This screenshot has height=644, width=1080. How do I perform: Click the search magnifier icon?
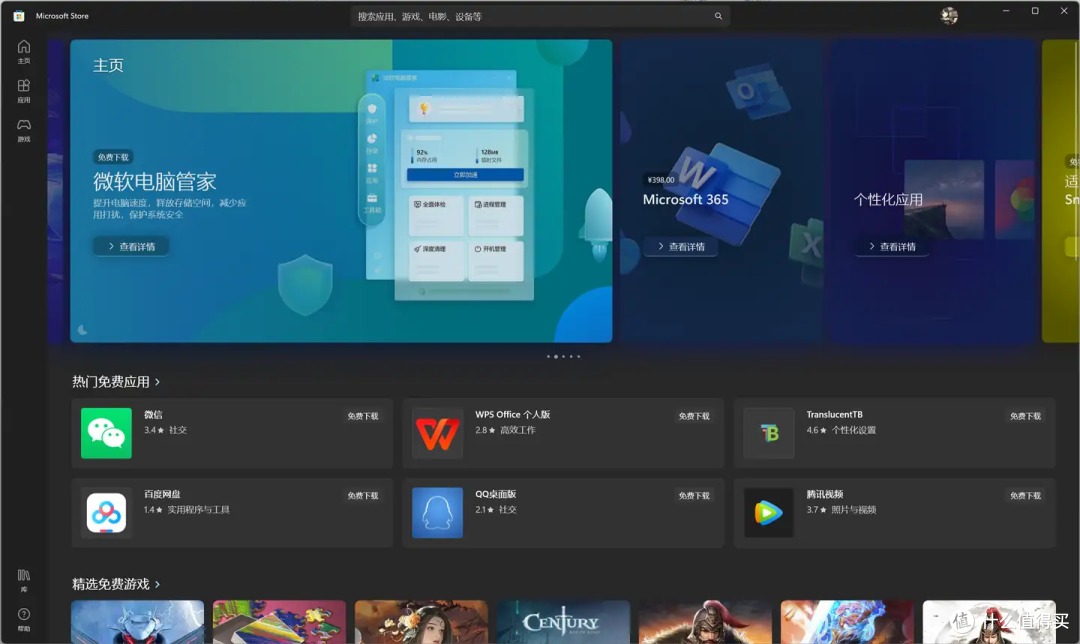click(x=718, y=16)
